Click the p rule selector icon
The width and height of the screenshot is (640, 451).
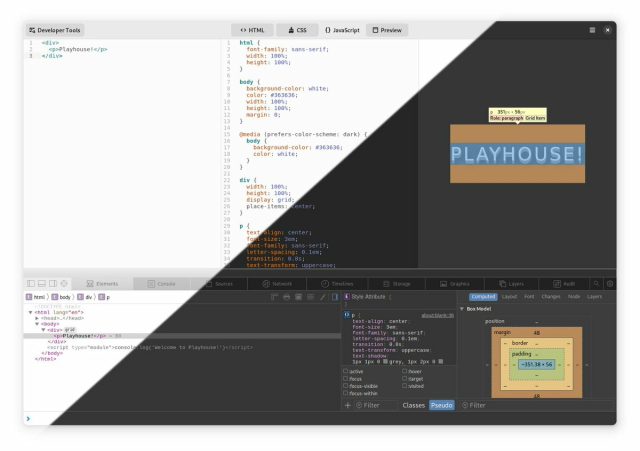pos(347,315)
